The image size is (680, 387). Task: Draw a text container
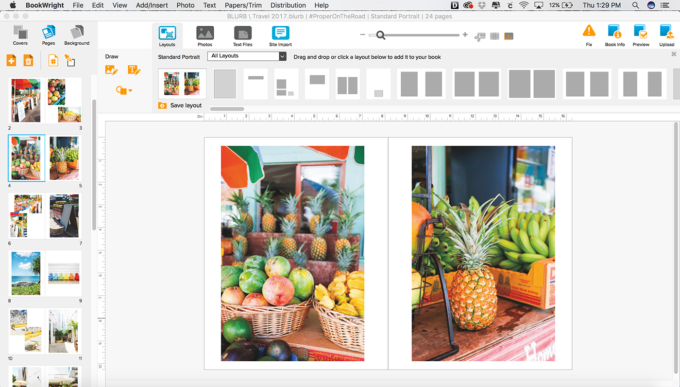134,70
